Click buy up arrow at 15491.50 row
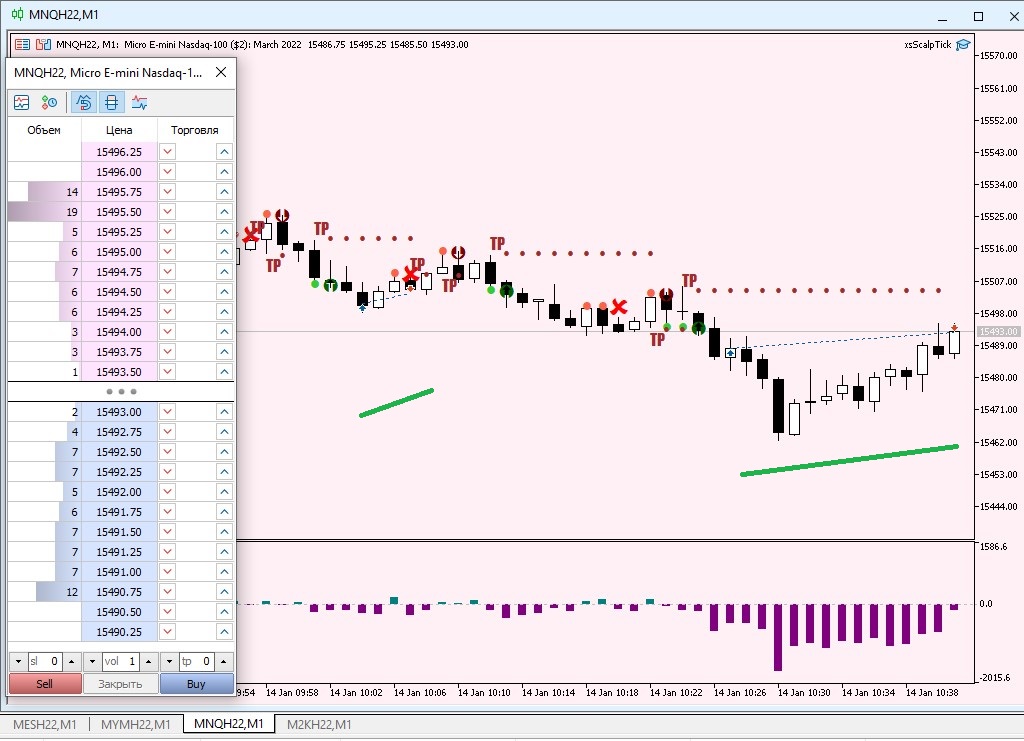This screenshot has height=741, width=1024. pyautogui.click(x=224, y=531)
